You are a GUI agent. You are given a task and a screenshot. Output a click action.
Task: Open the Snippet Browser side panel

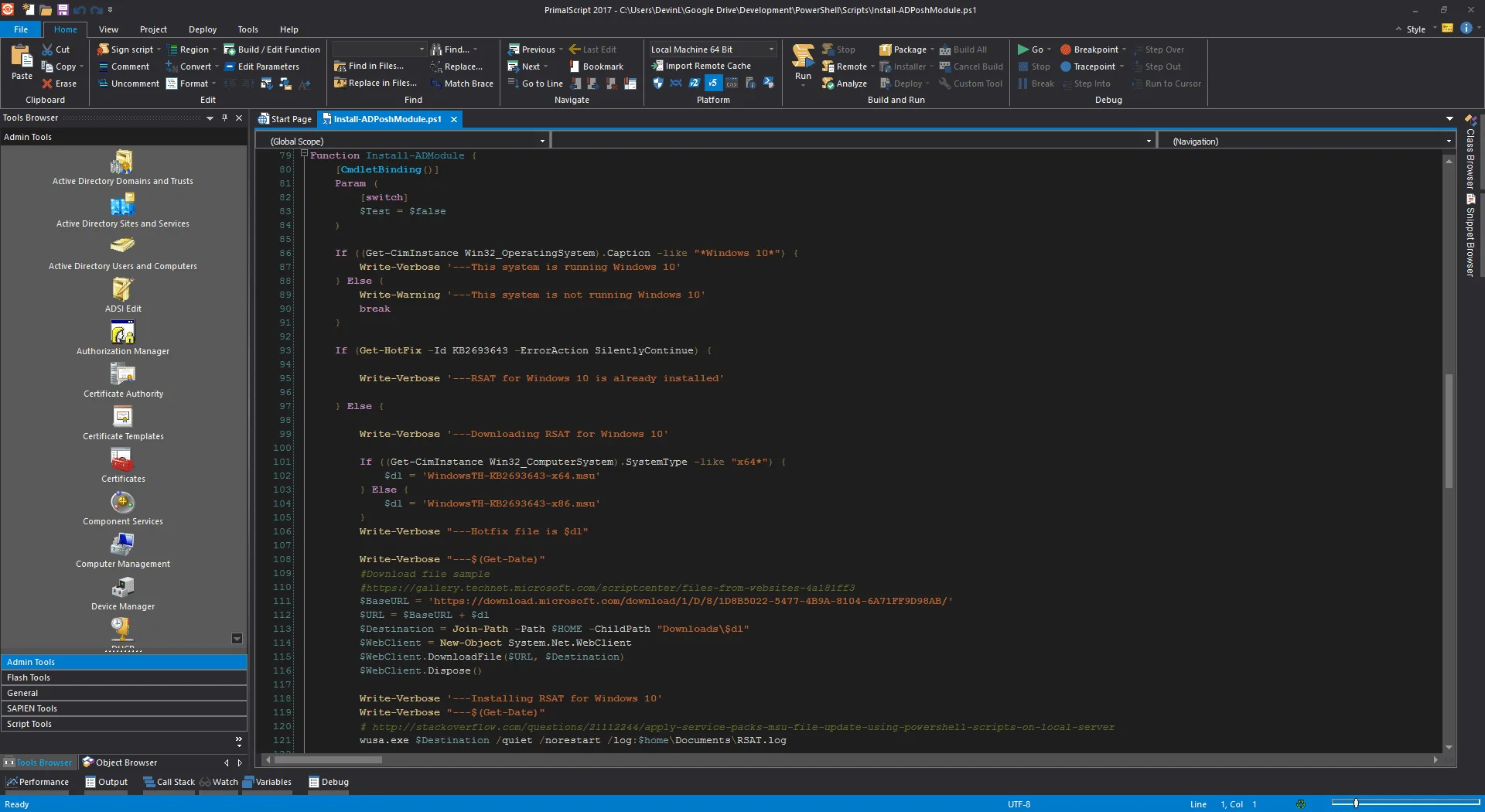click(x=1470, y=236)
